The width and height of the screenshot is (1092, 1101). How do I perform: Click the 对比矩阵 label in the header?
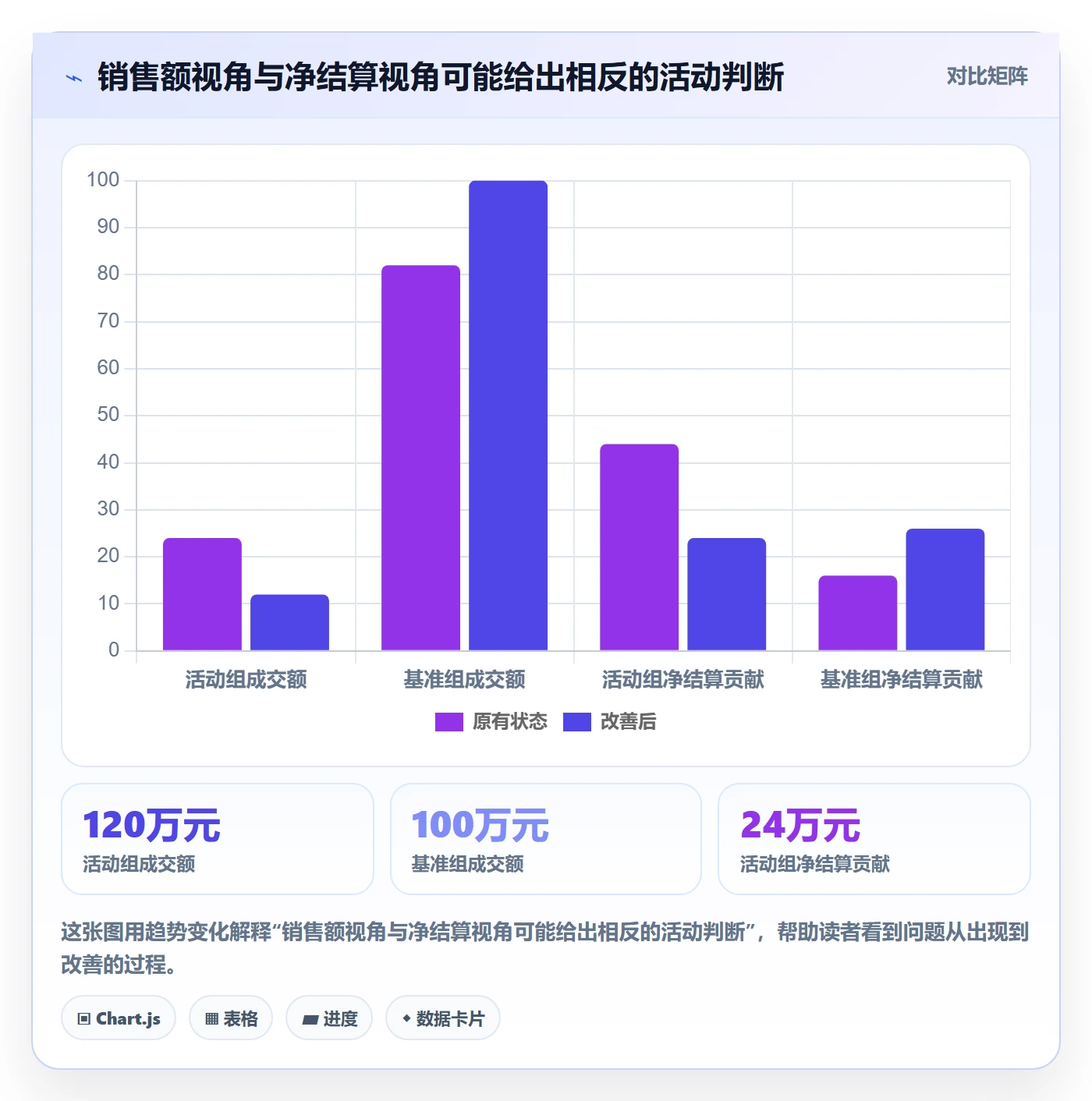tap(987, 76)
